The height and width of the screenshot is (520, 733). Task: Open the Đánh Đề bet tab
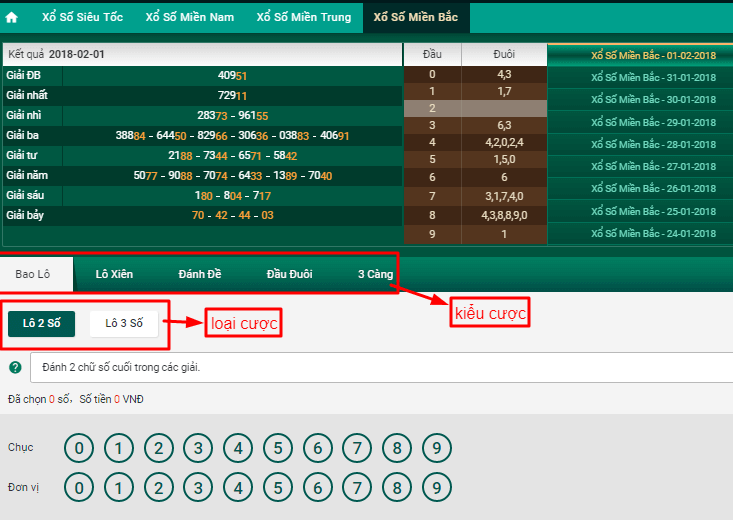tap(200, 274)
